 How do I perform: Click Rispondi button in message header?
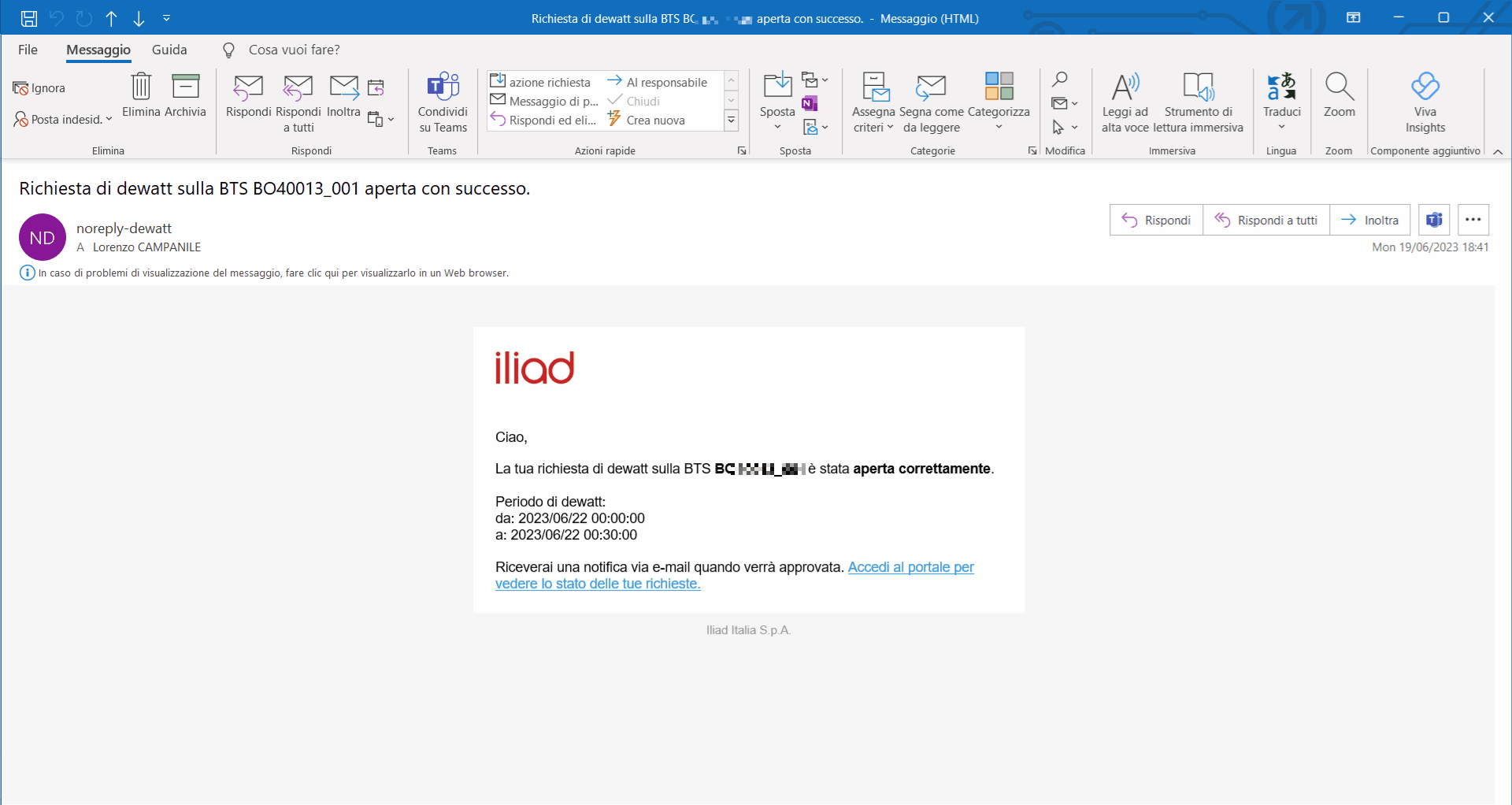pos(1156,220)
